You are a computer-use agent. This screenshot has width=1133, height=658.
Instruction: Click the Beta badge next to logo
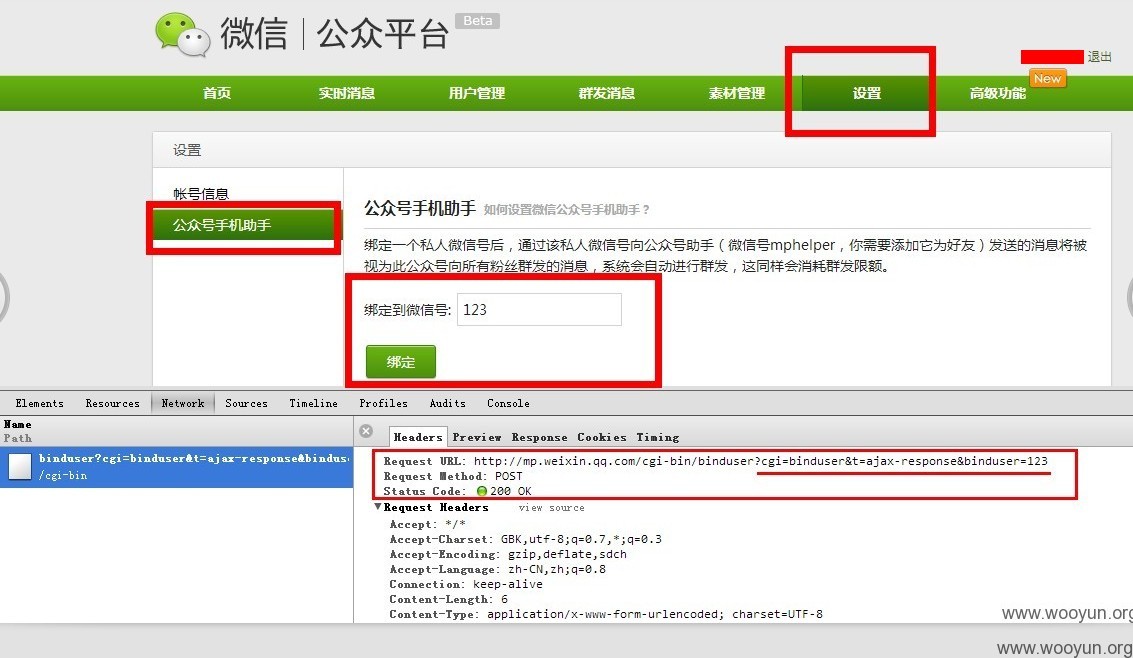click(478, 21)
